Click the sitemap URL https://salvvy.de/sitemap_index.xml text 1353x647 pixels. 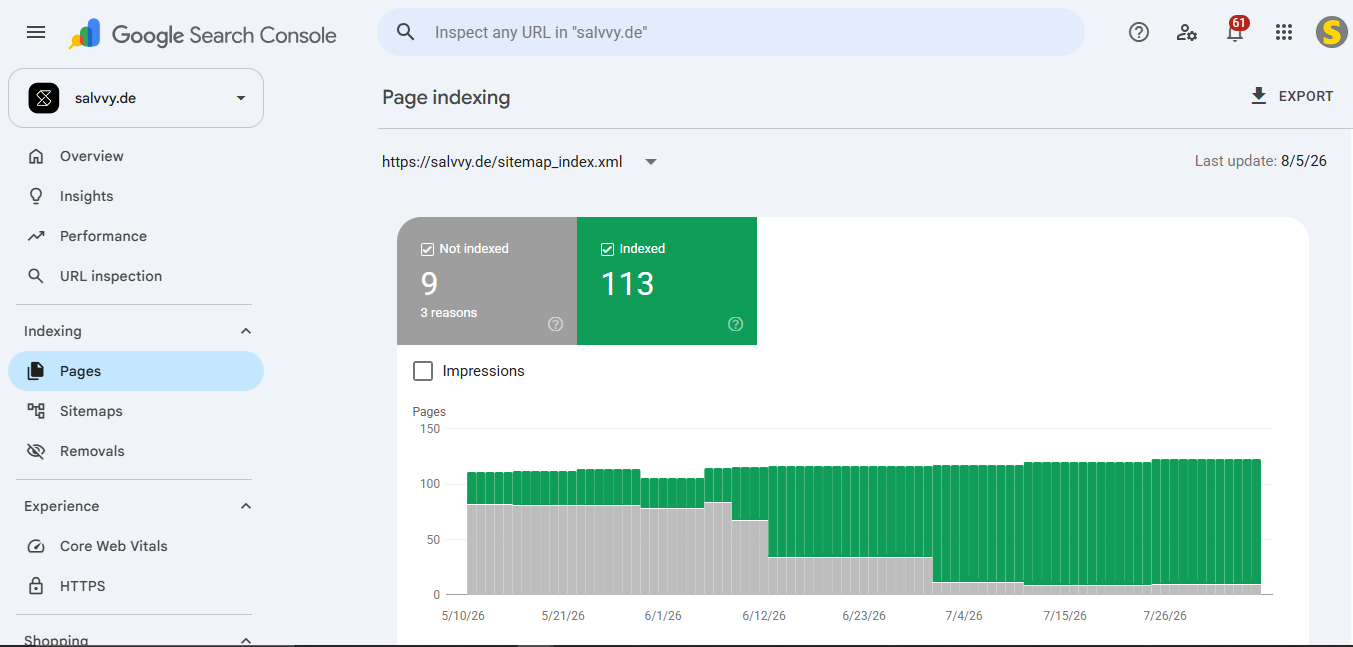tap(502, 162)
